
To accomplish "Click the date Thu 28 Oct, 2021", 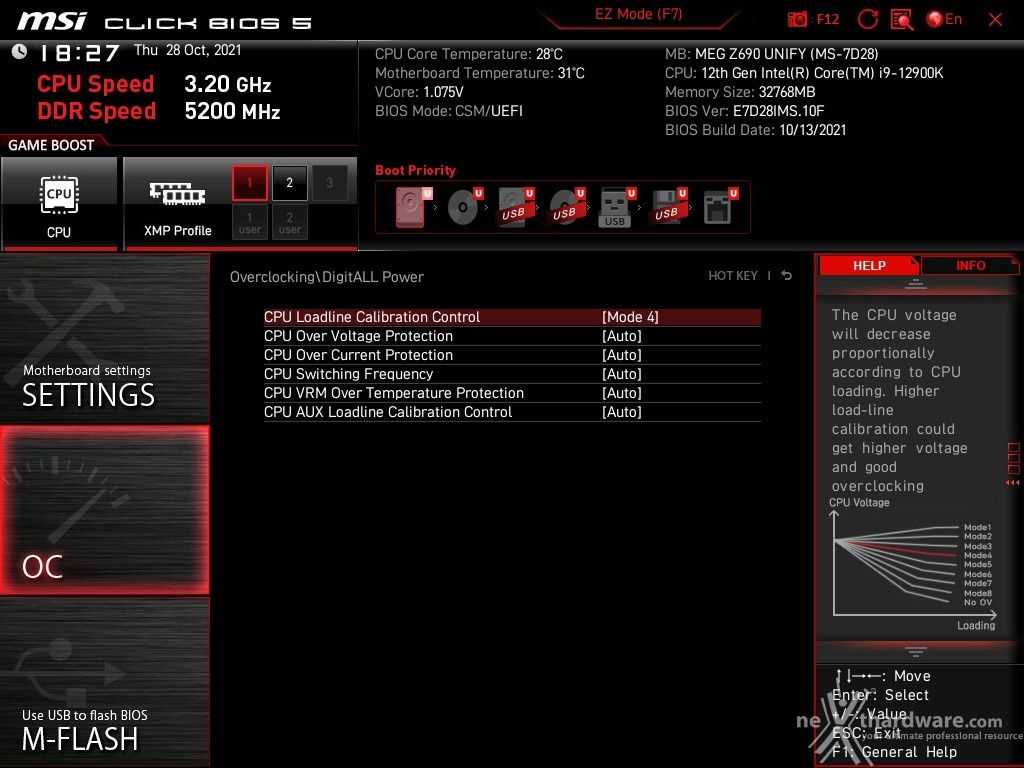I will point(187,50).
